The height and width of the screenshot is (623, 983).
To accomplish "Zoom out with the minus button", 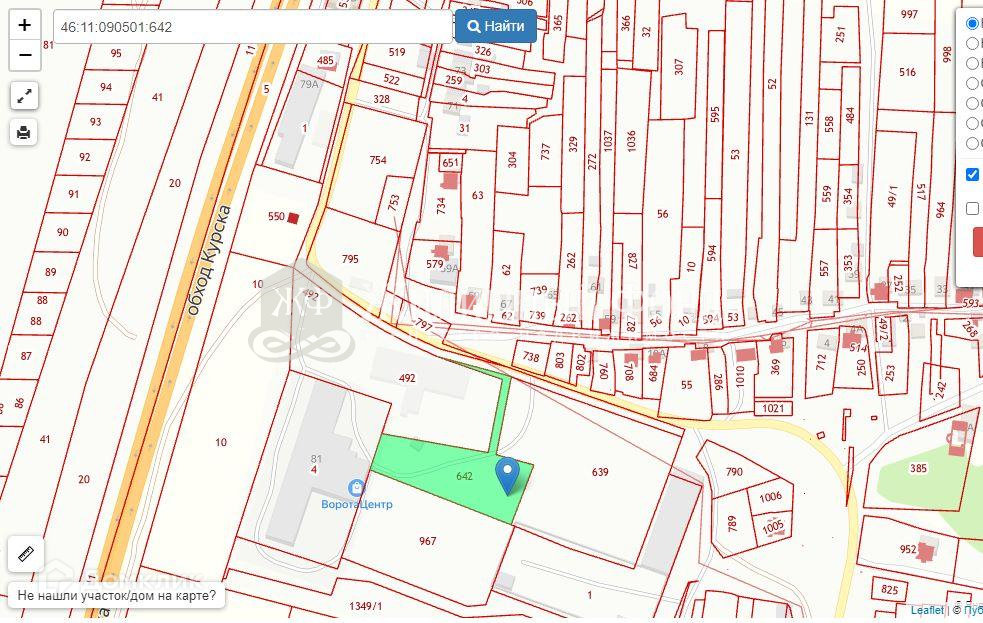I will click(x=25, y=55).
